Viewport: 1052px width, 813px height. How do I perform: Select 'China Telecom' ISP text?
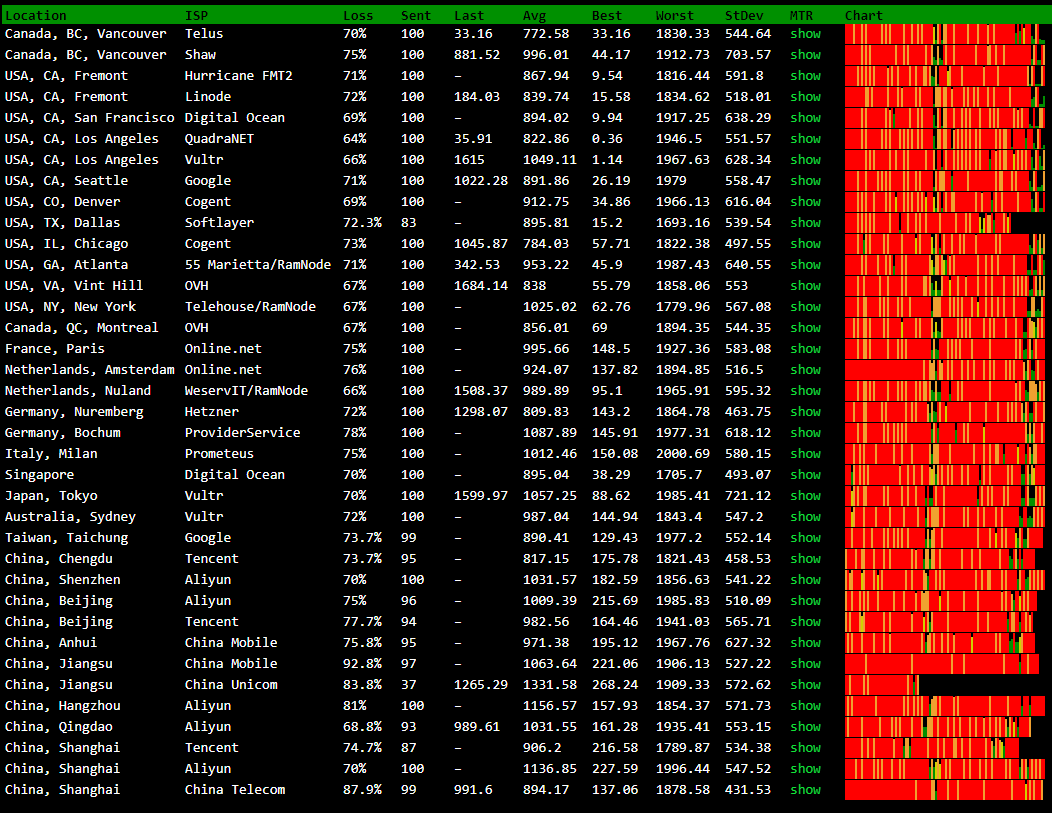[x=235, y=790]
